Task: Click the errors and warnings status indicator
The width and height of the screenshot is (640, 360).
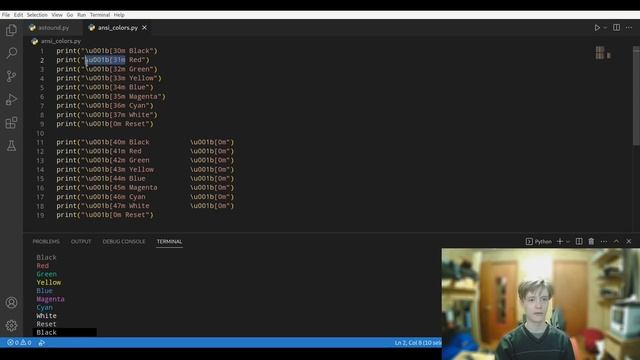Action: (x=19, y=342)
